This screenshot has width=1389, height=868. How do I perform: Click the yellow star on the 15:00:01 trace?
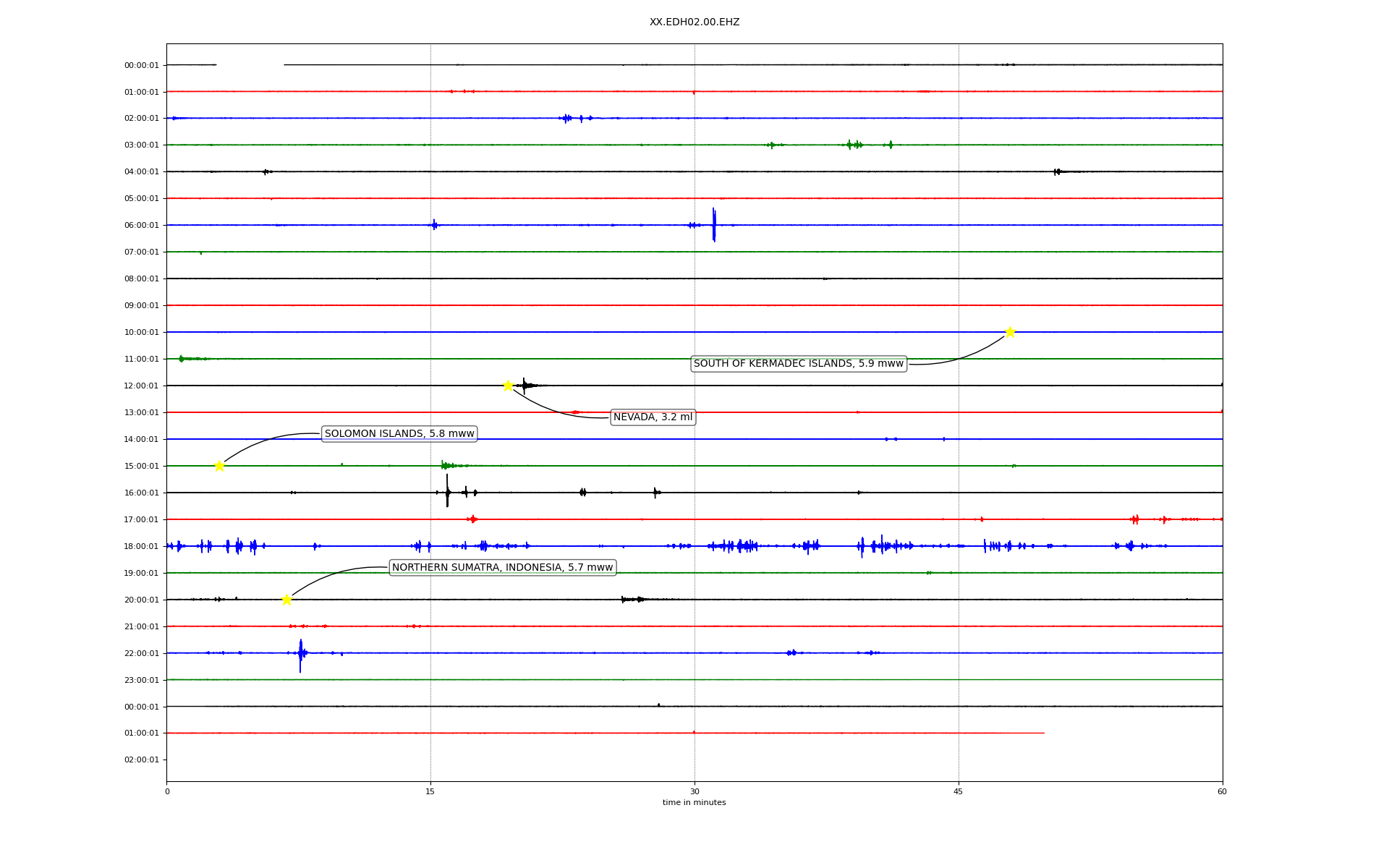219,466
